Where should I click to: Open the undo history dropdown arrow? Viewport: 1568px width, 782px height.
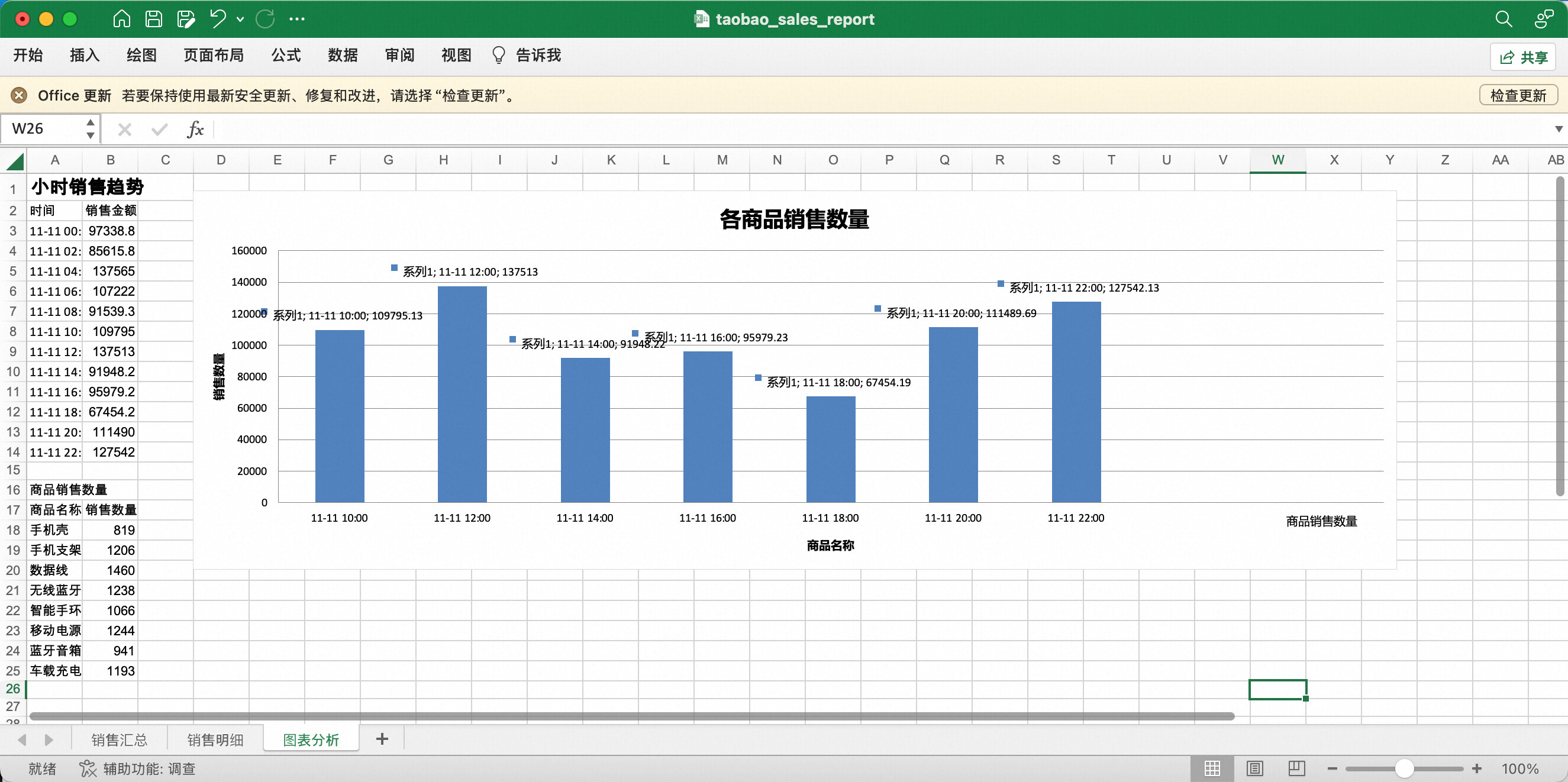point(240,19)
